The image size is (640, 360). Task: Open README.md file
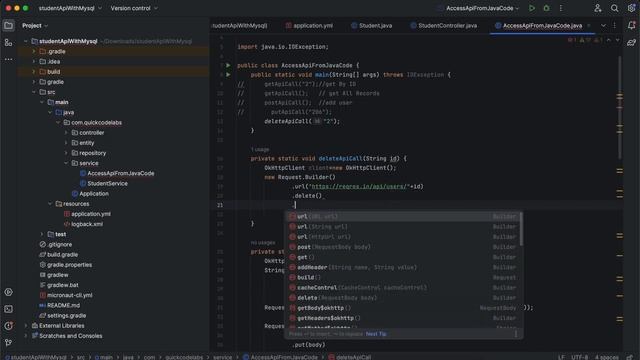63,305
